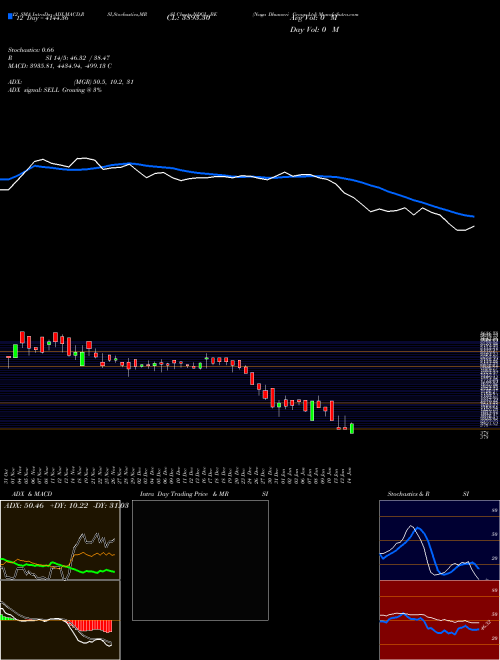Select the 'ADX signal: SELL' text
The width and height of the screenshot is (500, 660).
(34, 90)
